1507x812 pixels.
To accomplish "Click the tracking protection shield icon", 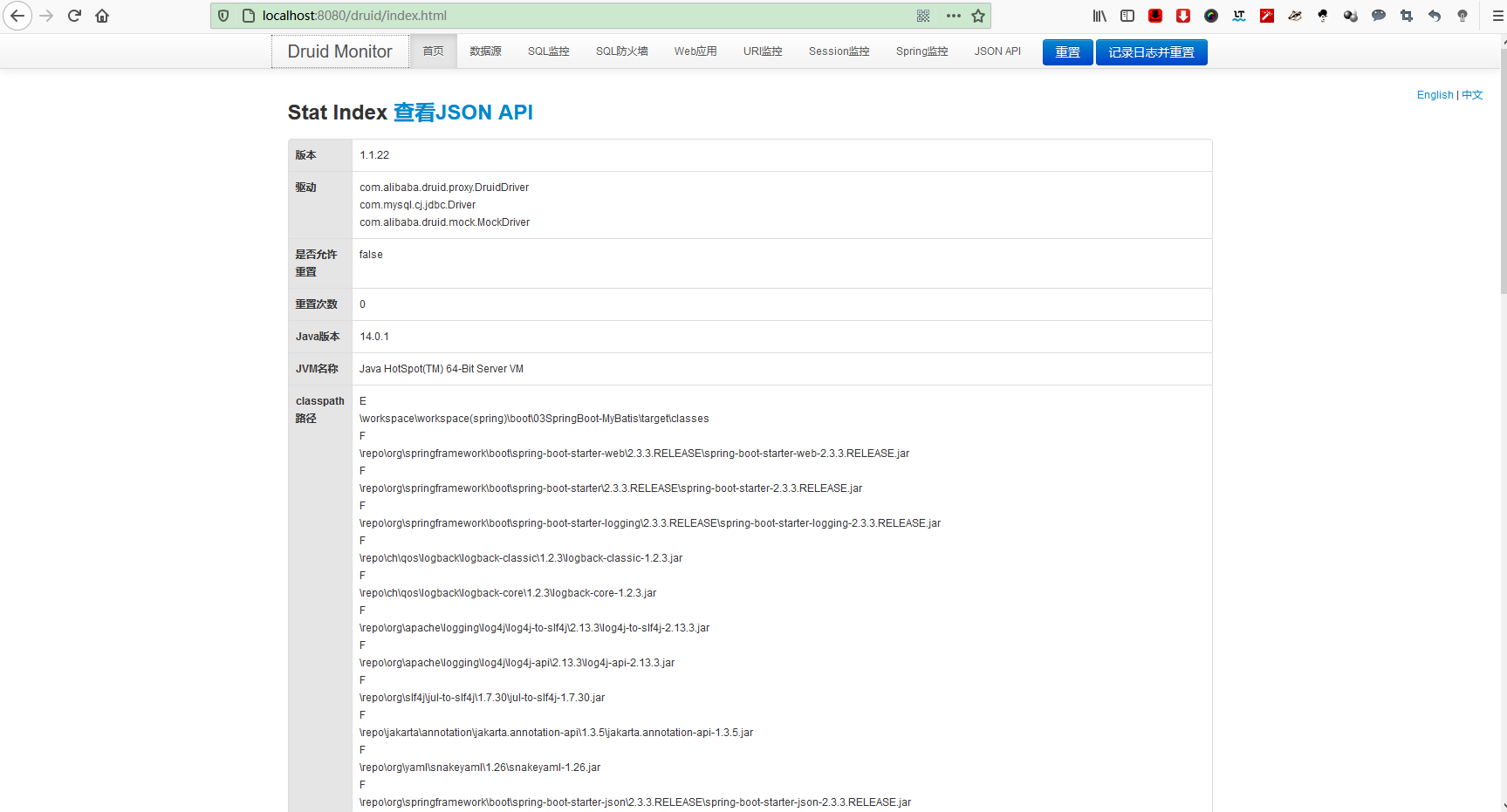I will point(223,16).
